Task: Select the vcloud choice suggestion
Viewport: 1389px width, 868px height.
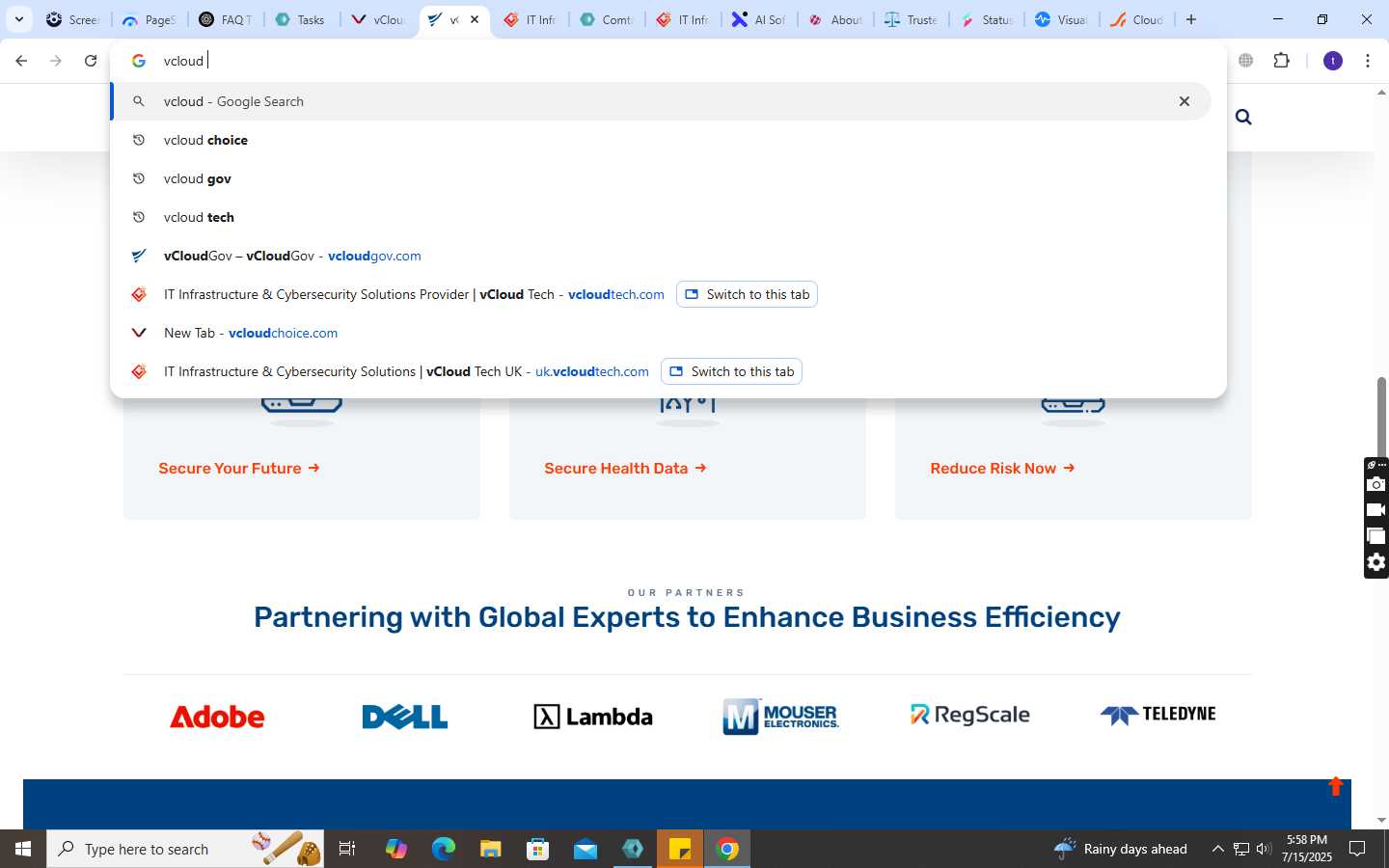Action: click(x=661, y=140)
